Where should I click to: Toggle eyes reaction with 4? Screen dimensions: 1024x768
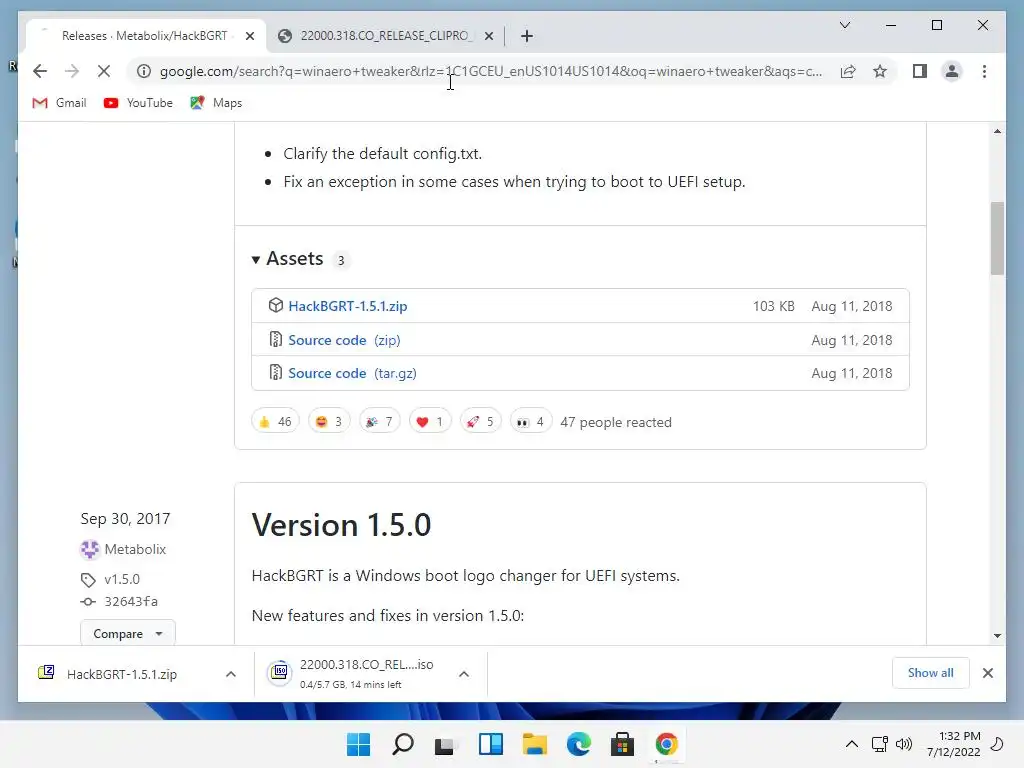click(530, 421)
